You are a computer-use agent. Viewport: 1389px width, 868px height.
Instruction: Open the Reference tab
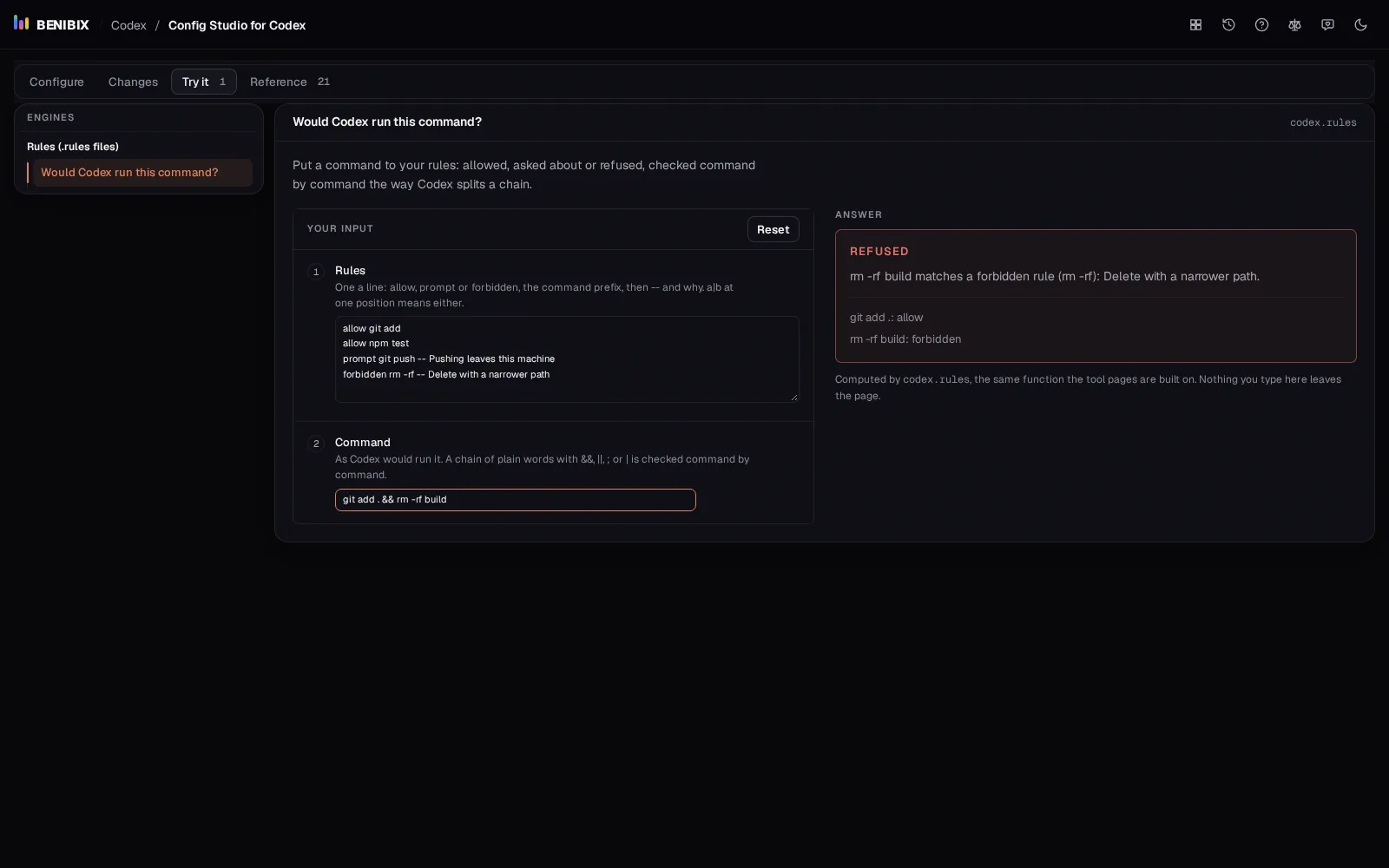289,82
